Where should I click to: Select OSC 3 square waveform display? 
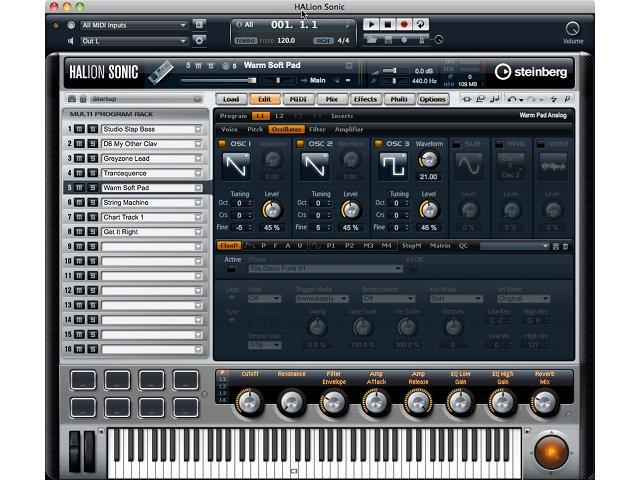pos(393,167)
